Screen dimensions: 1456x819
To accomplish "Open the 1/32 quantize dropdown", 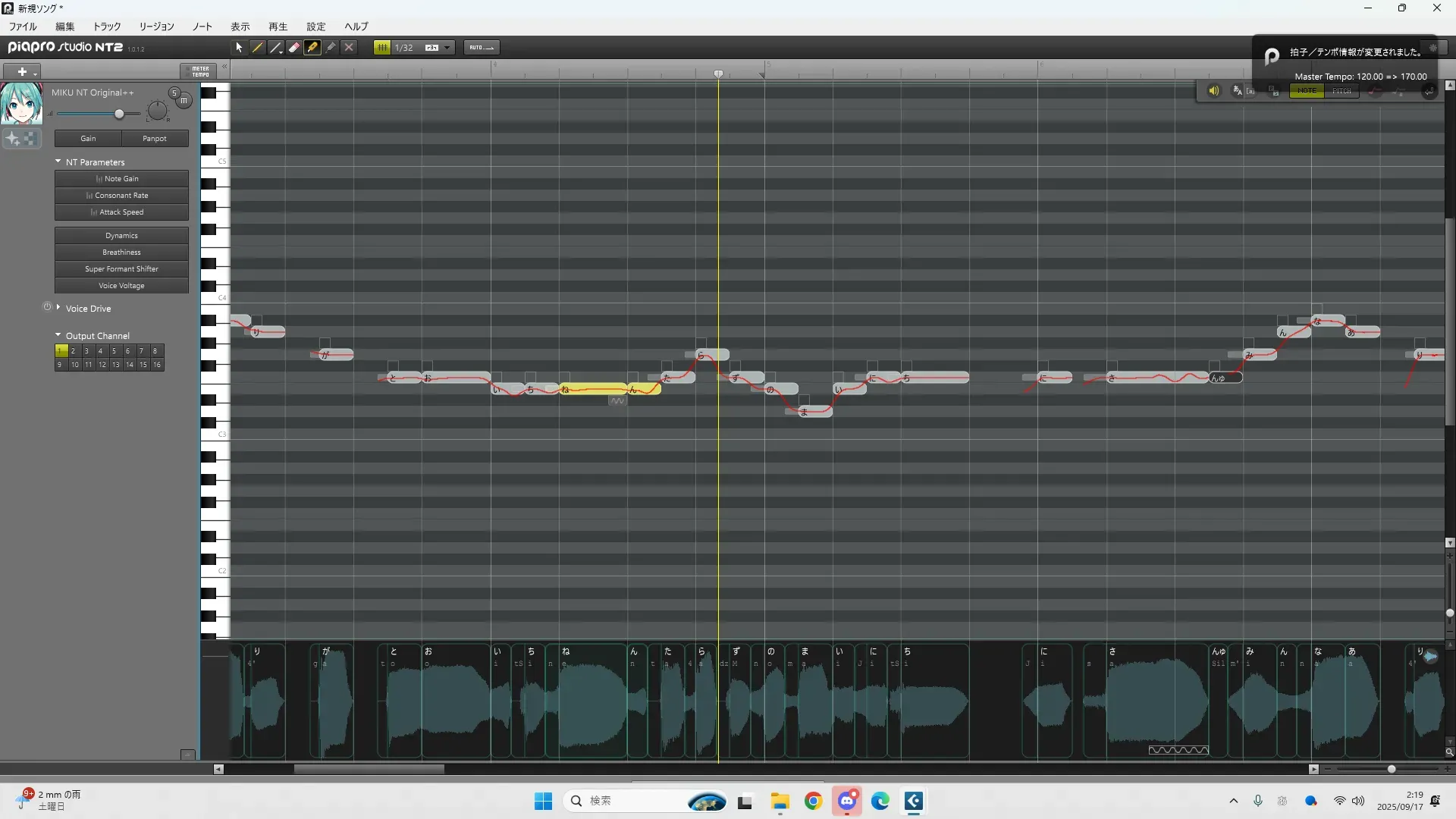I will (x=447, y=47).
